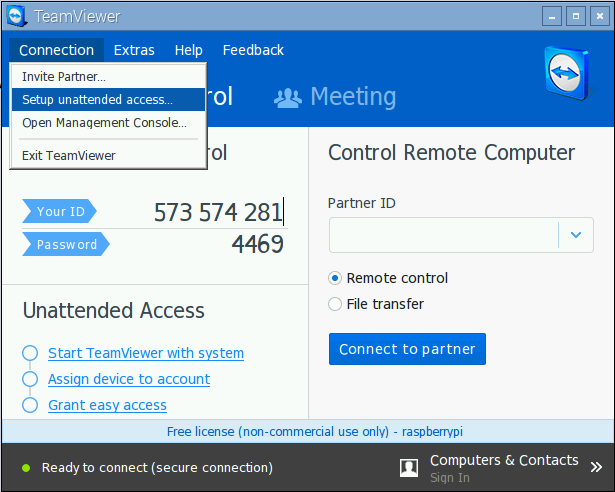
Task: Open the Extras menu
Action: [x=134, y=50]
